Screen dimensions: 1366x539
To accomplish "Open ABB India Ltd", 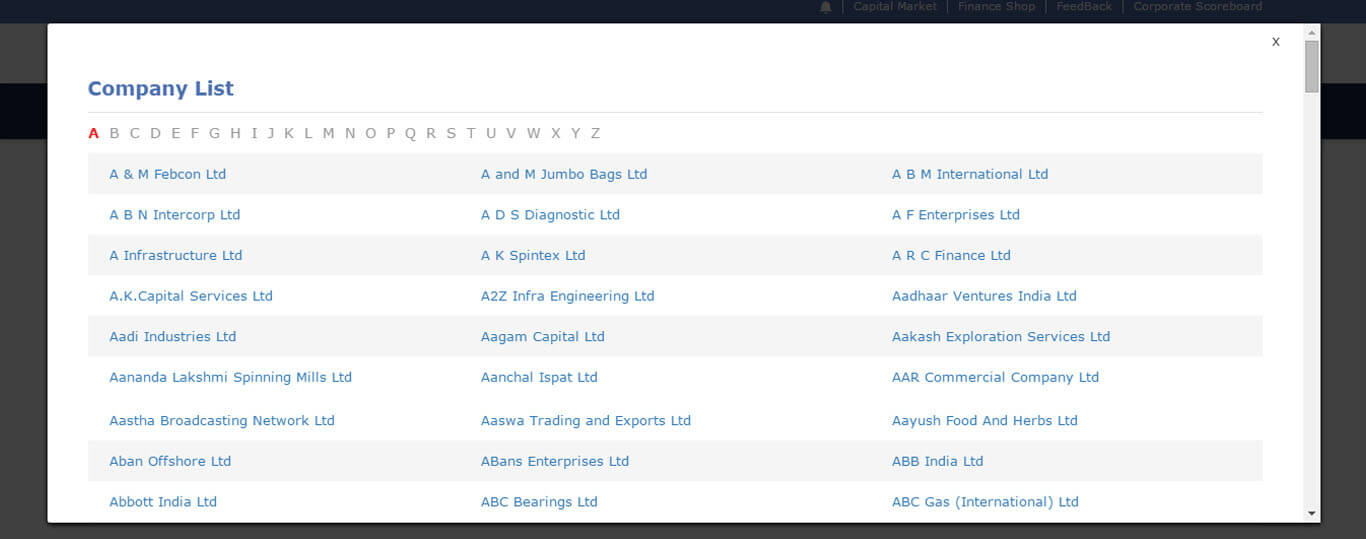I will point(938,461).
